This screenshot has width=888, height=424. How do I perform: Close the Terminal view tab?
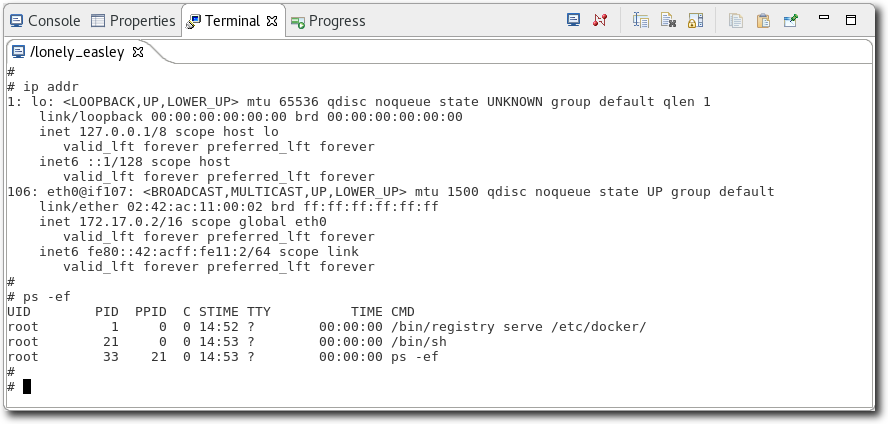tap(272, 21)
